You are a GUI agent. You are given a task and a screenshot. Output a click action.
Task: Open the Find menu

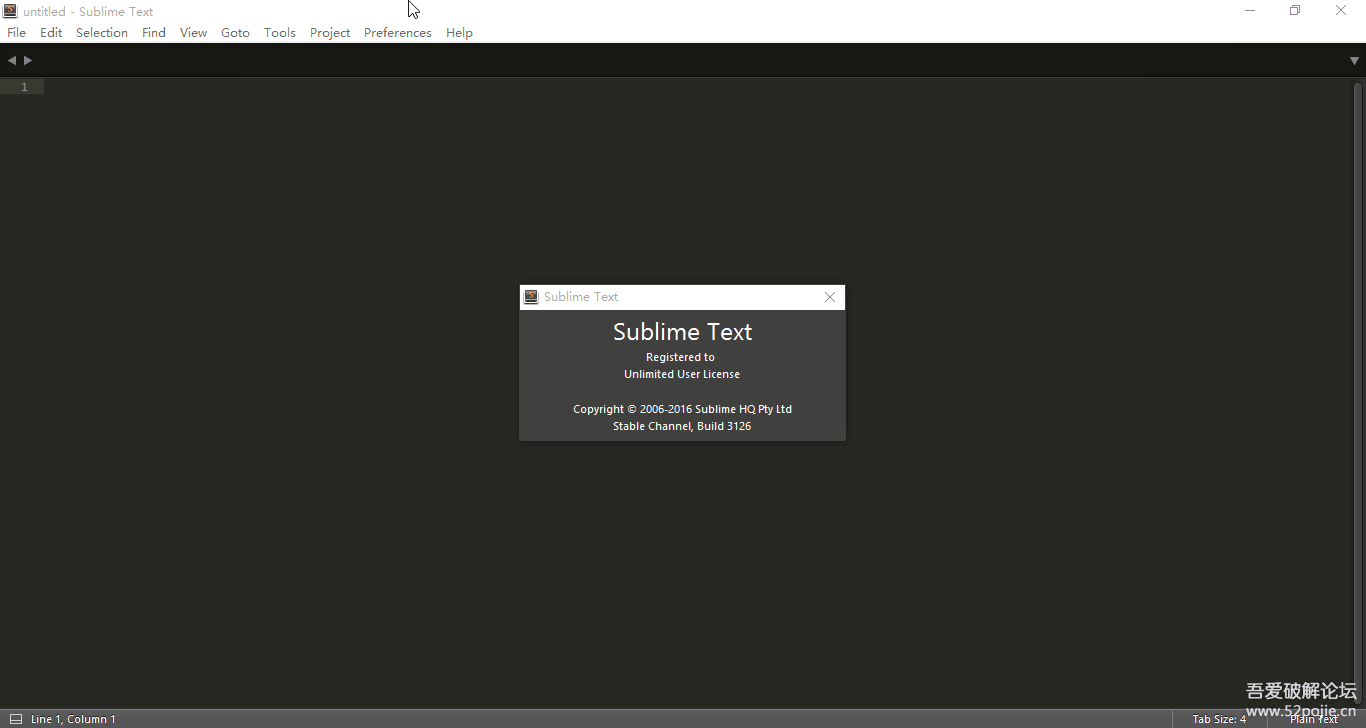click(x=154, y=32)
